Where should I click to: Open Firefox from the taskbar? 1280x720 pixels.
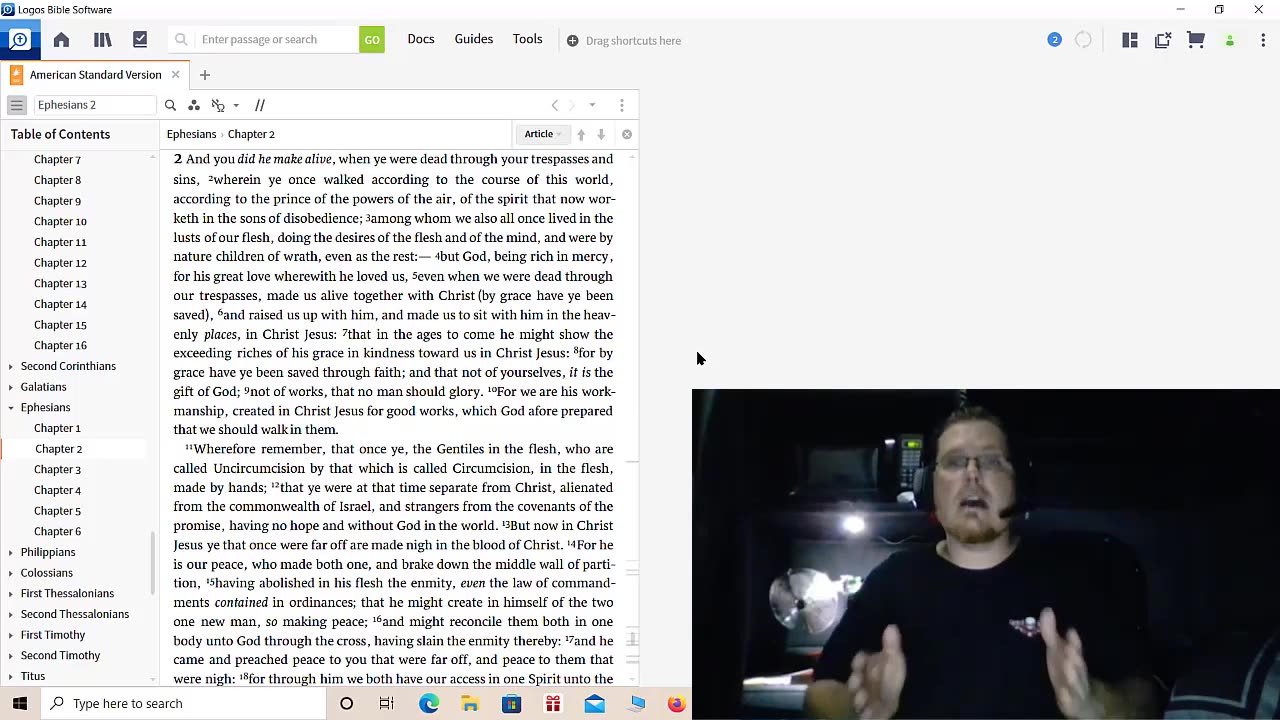pos(676,704)
